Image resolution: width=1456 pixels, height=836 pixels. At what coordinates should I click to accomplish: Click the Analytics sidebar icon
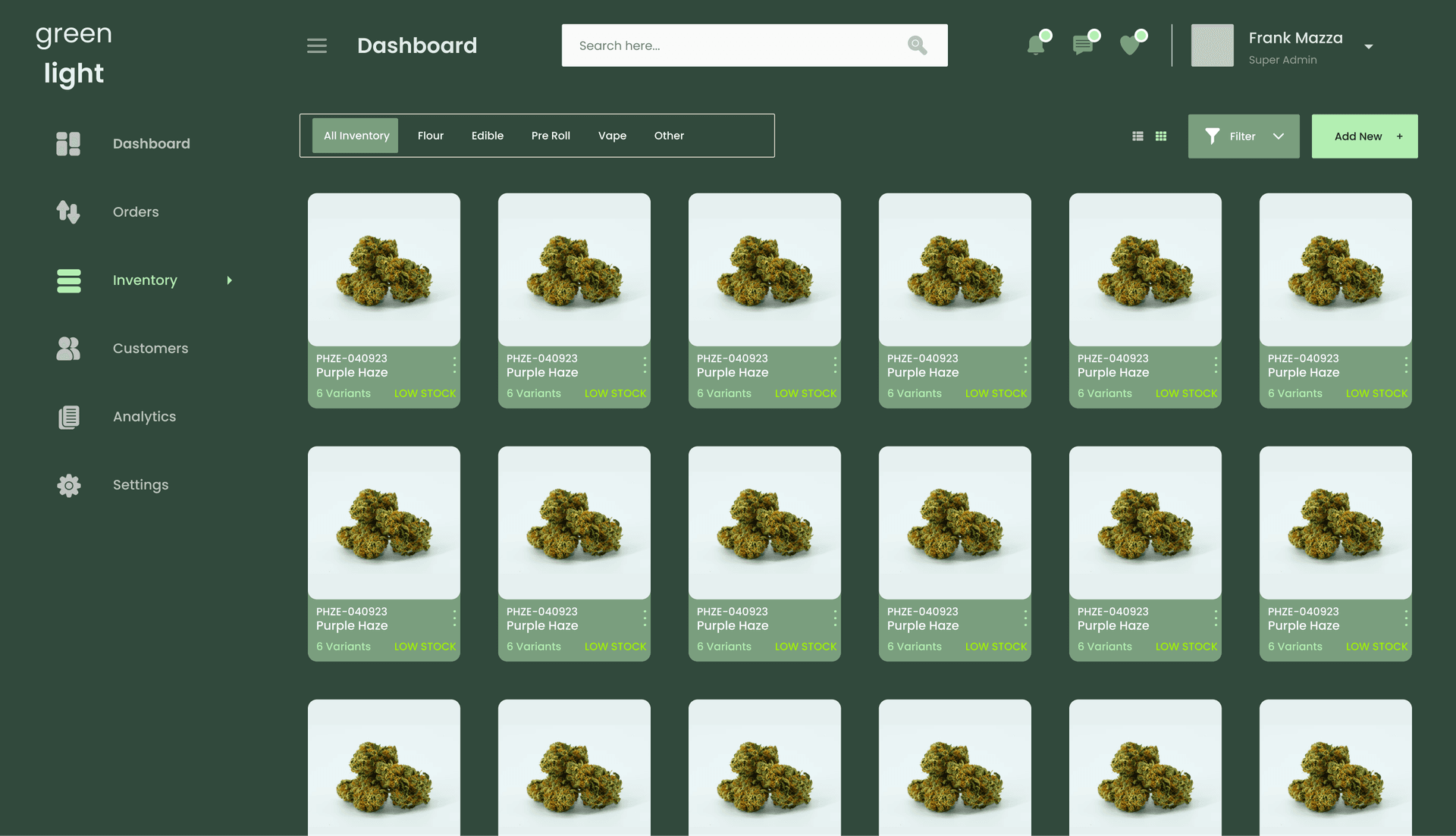coord(67,417)
